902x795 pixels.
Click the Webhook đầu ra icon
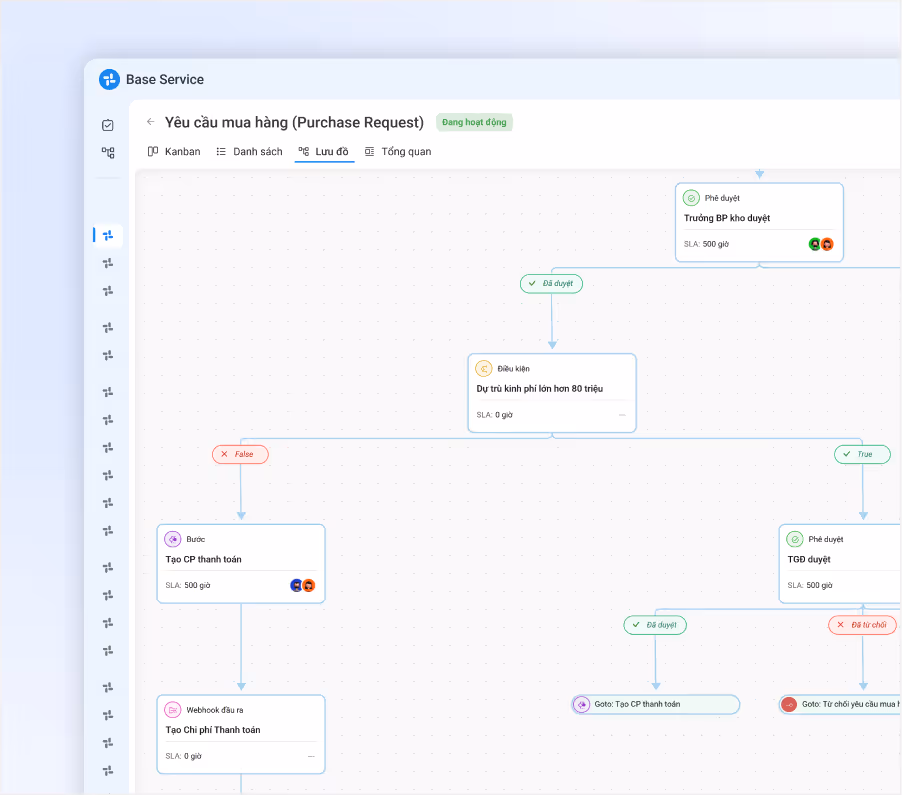point(173,710)
